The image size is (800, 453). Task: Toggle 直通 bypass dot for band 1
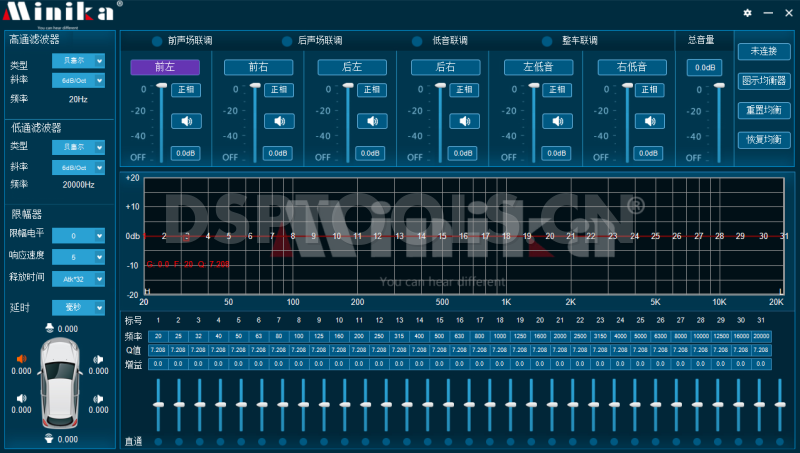coord(158,442)
